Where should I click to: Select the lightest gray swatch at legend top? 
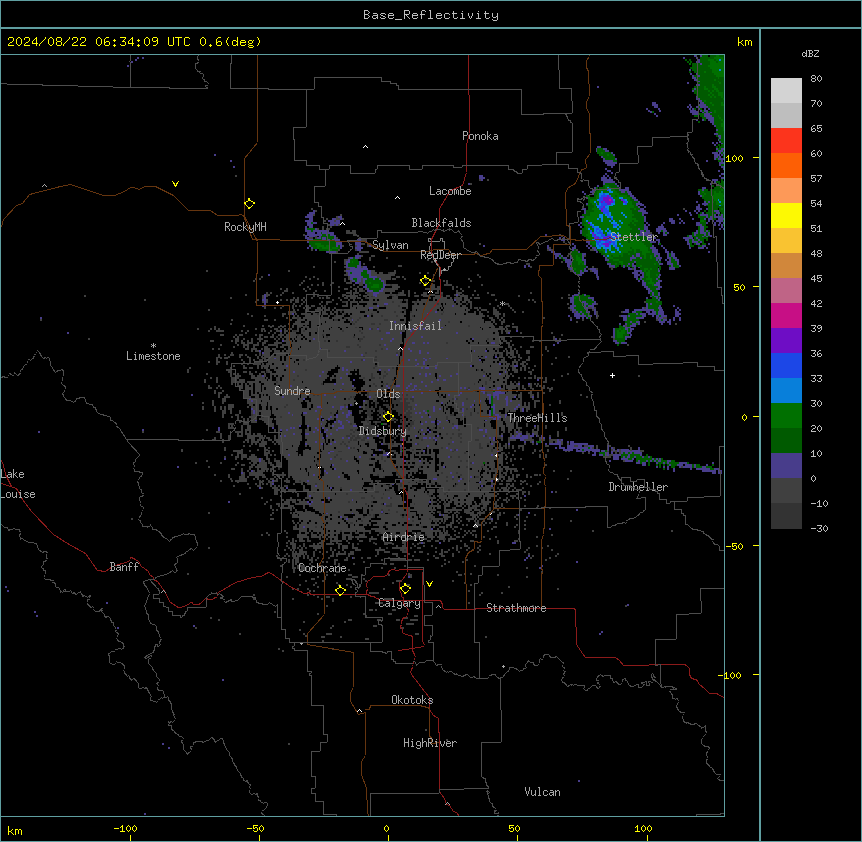point(786,91)
